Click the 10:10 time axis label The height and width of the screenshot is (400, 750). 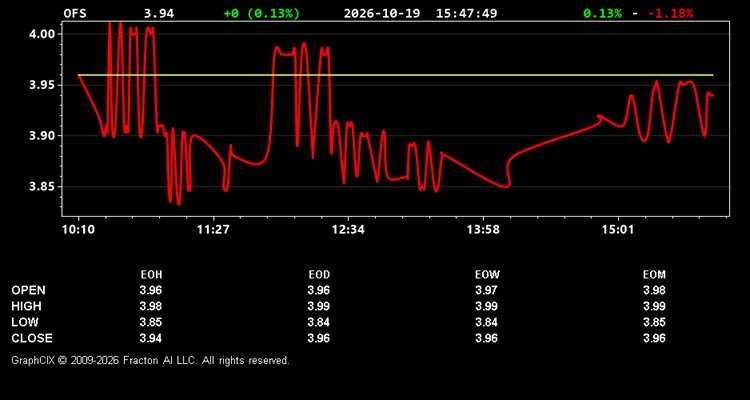(78, 230)
